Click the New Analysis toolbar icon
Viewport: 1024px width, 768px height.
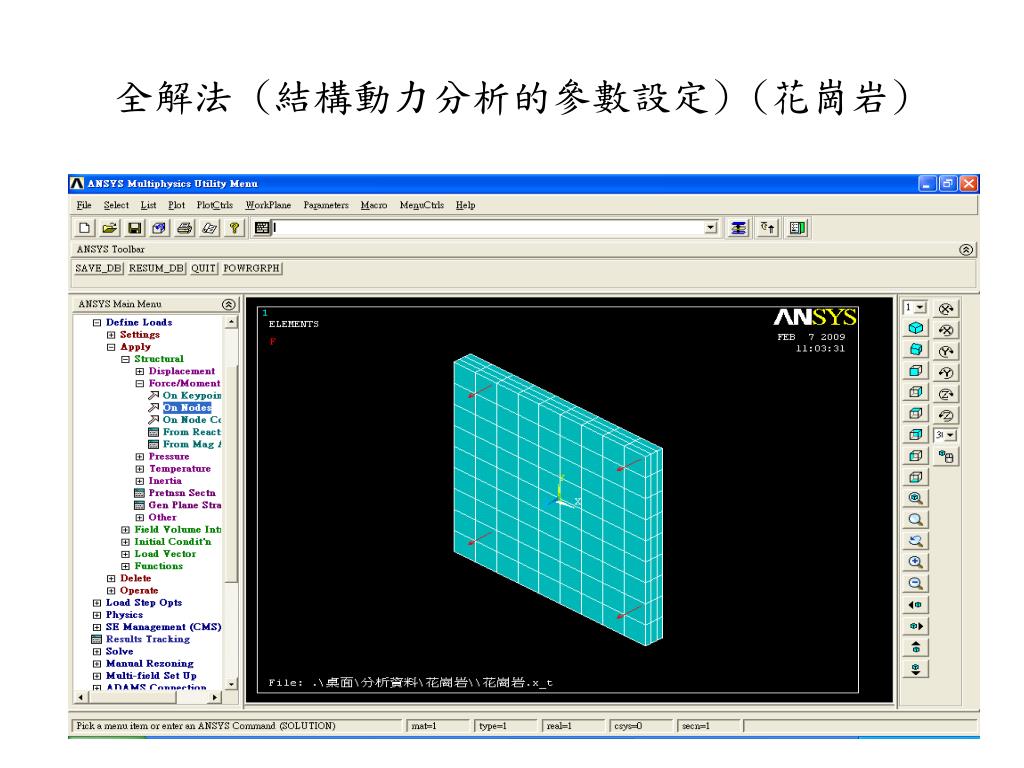[84, 228]
